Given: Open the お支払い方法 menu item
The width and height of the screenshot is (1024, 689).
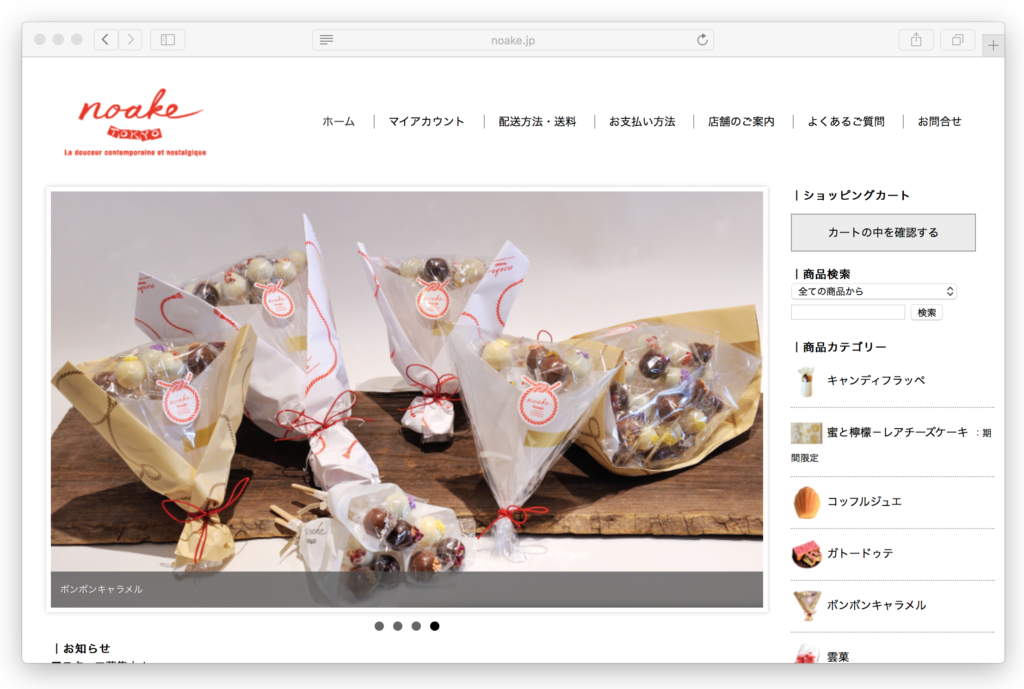Looking at the screenshot, I should click(642, 121).
